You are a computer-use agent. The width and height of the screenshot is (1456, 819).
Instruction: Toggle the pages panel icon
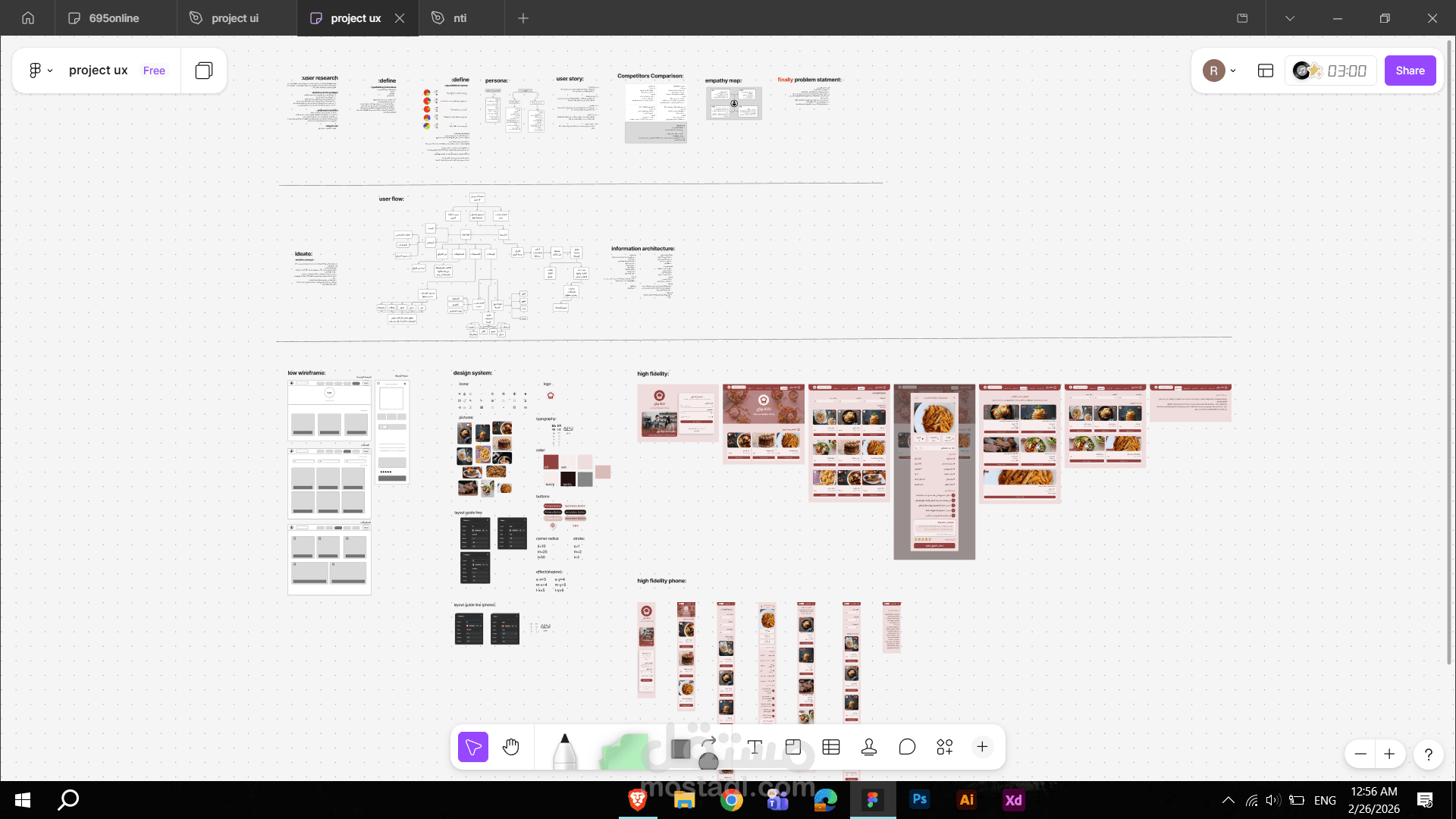click(203, 71)
